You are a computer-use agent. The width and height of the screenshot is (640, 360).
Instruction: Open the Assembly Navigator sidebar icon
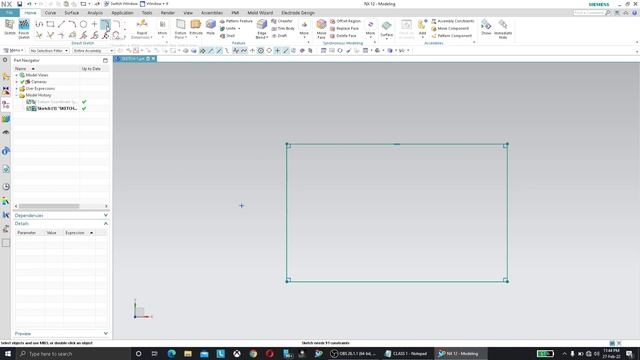coord(6,76)
